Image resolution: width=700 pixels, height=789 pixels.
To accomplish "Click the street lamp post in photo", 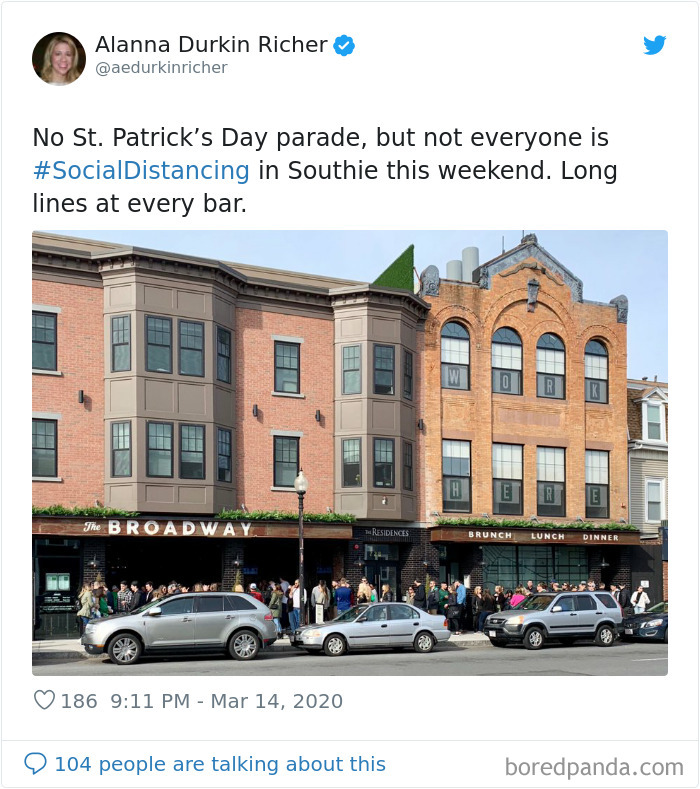I will click(x=301, y=548).
